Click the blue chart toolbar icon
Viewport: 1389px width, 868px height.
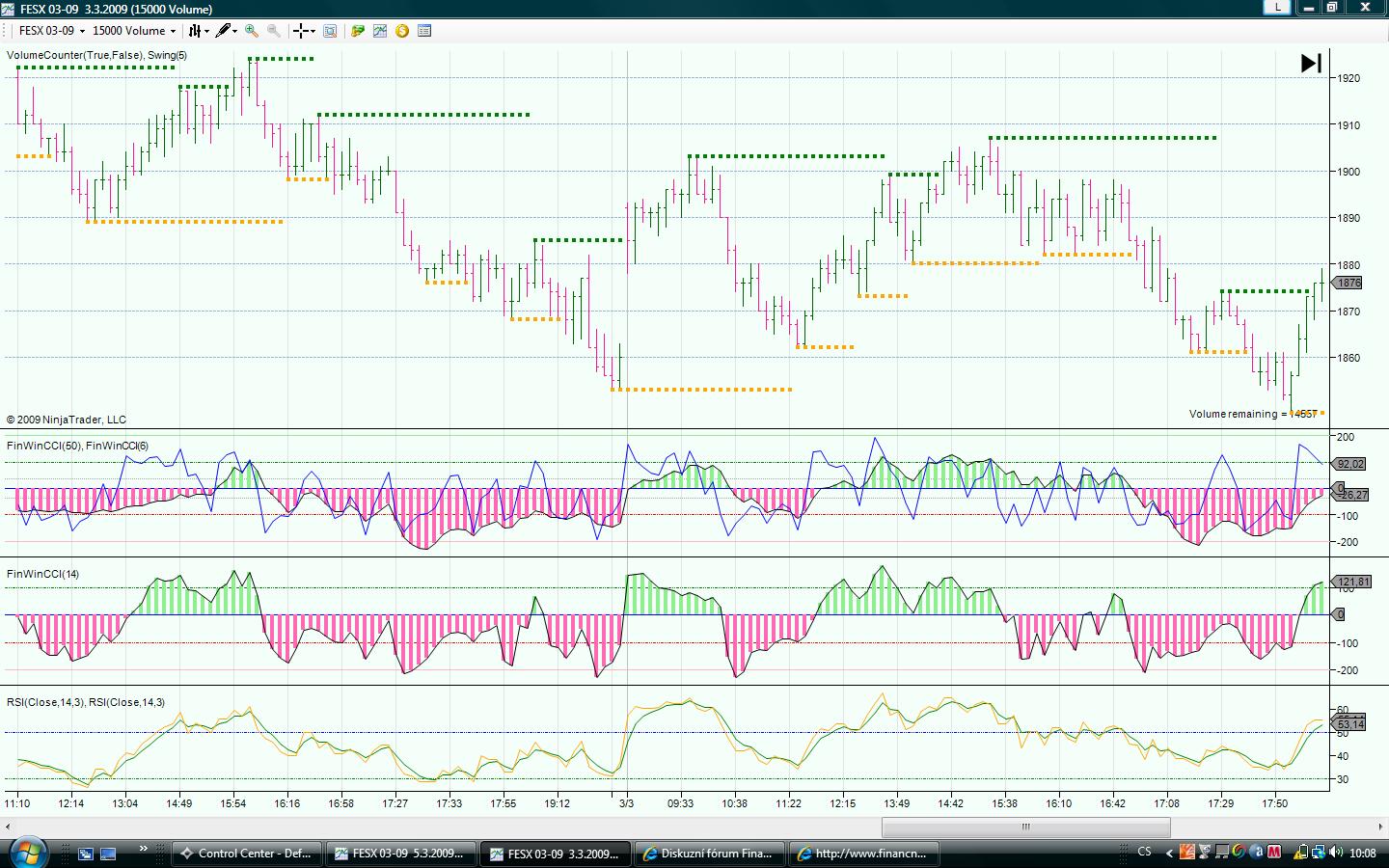(380, 31)
